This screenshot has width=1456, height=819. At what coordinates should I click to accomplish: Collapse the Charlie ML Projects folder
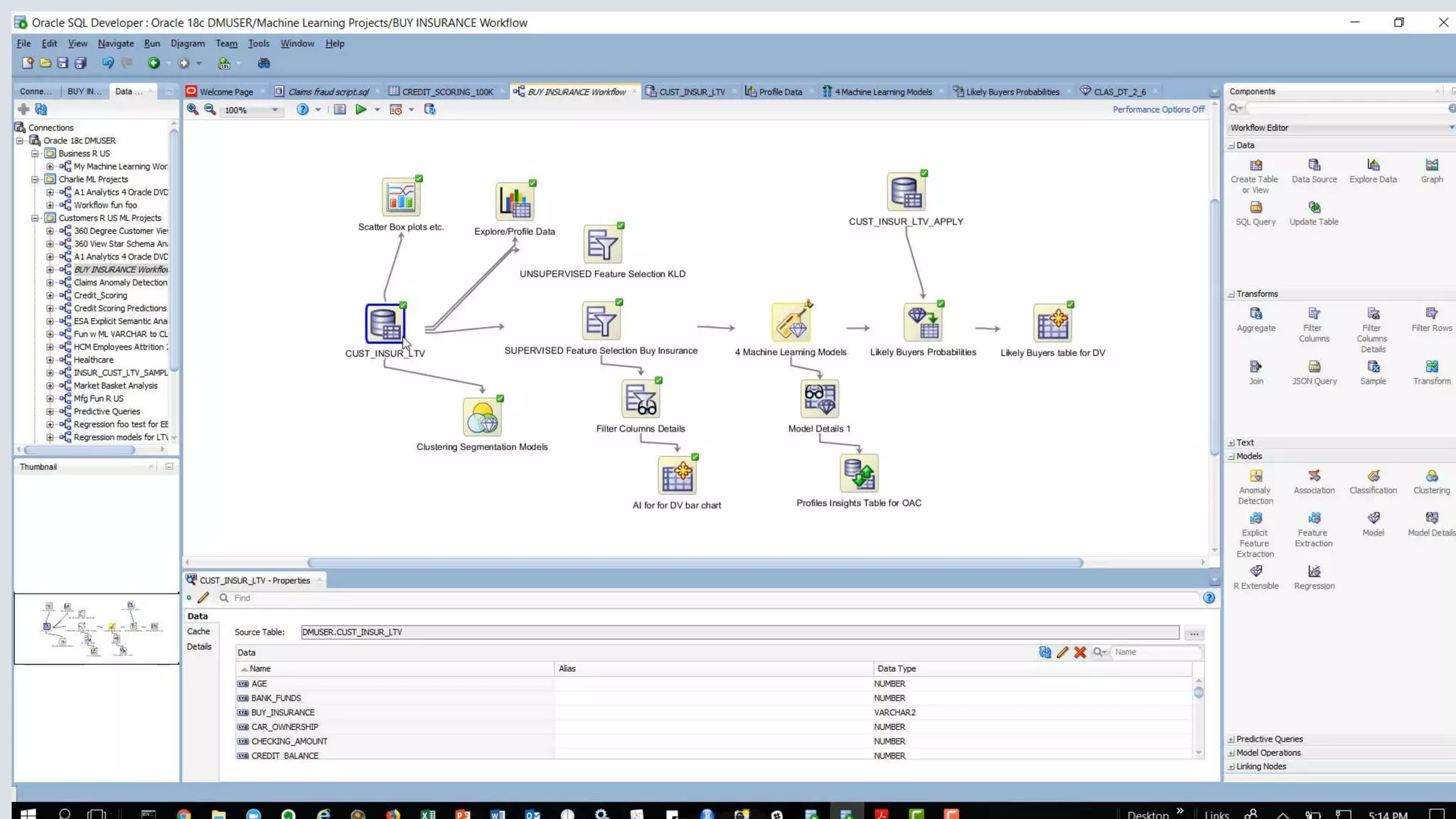coord(35,180)
